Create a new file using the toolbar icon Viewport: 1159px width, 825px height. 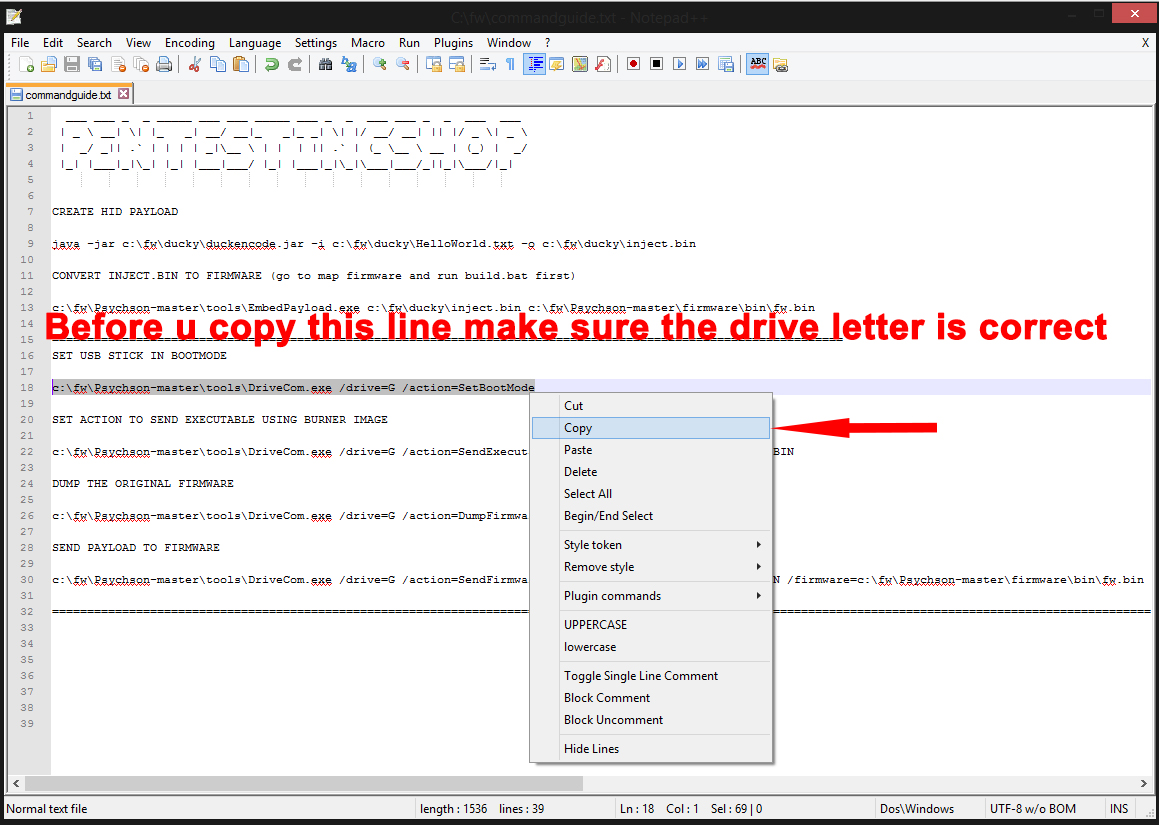pyautogui.click(x=26, y=64)
